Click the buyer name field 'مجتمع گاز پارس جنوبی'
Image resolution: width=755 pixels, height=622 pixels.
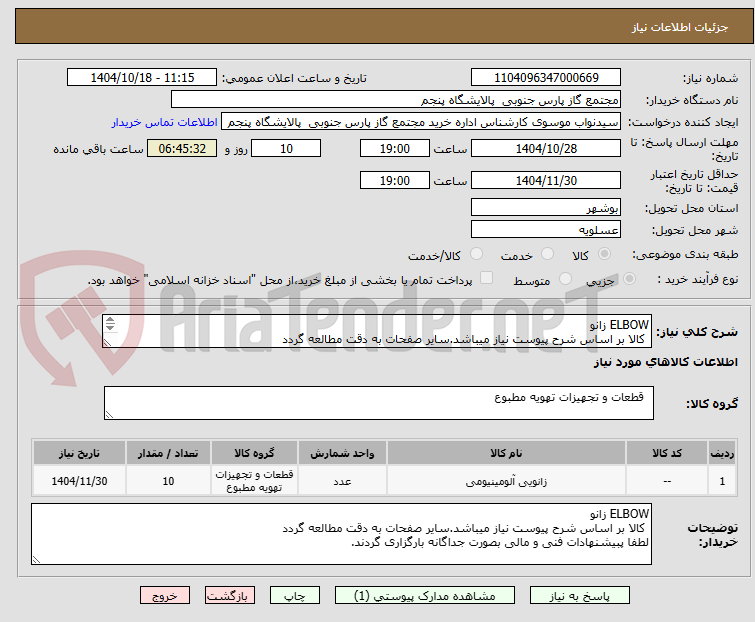pyautogui.click(x=395, y=100)
